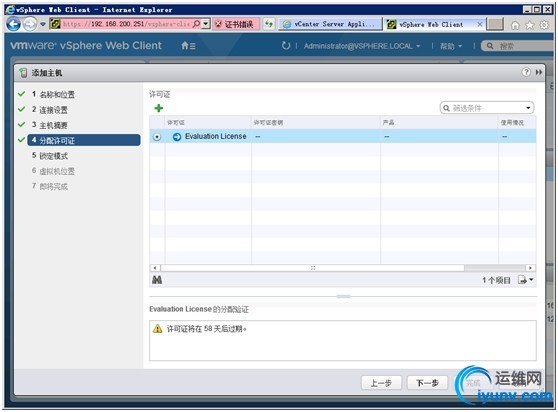Click the browser URL address field
Viewport: 558px width, 412px height.
click(x=126, y=24)
